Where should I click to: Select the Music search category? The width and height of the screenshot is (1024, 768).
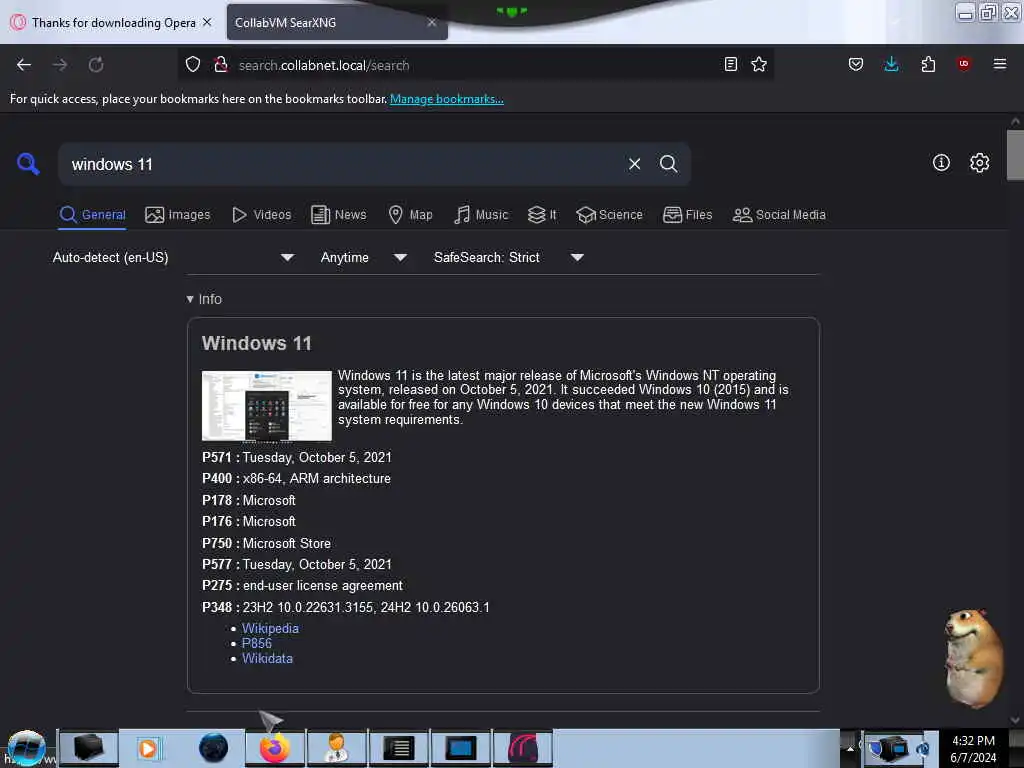481,215
